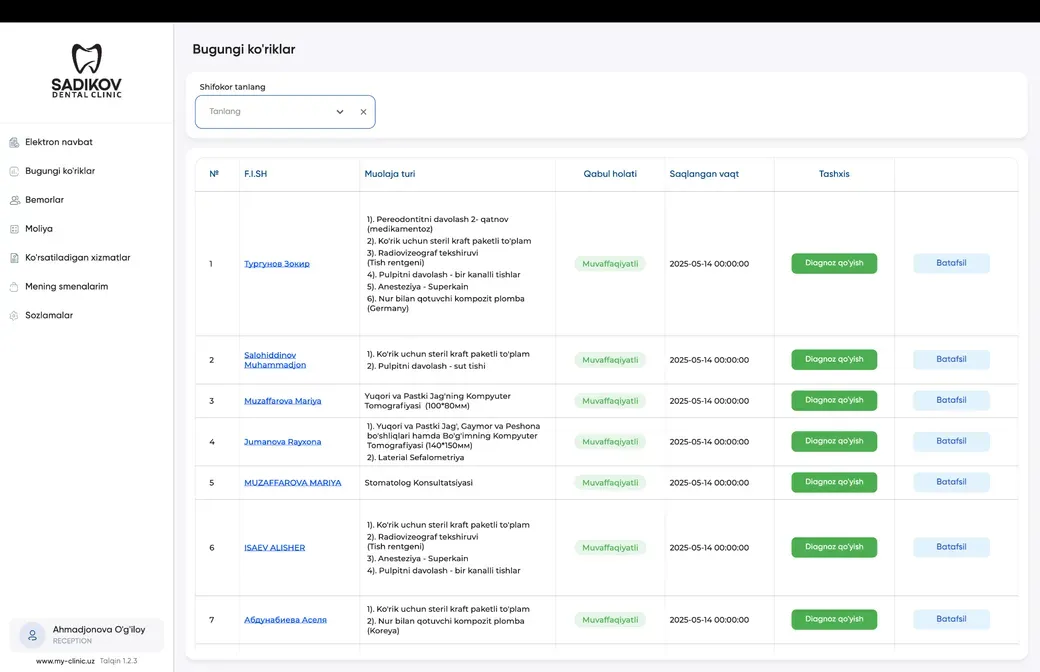The height and width of the screenshot is (672, 1040).
Task: Click the Moliya sidebar icon
Action: tap(14, 229)
